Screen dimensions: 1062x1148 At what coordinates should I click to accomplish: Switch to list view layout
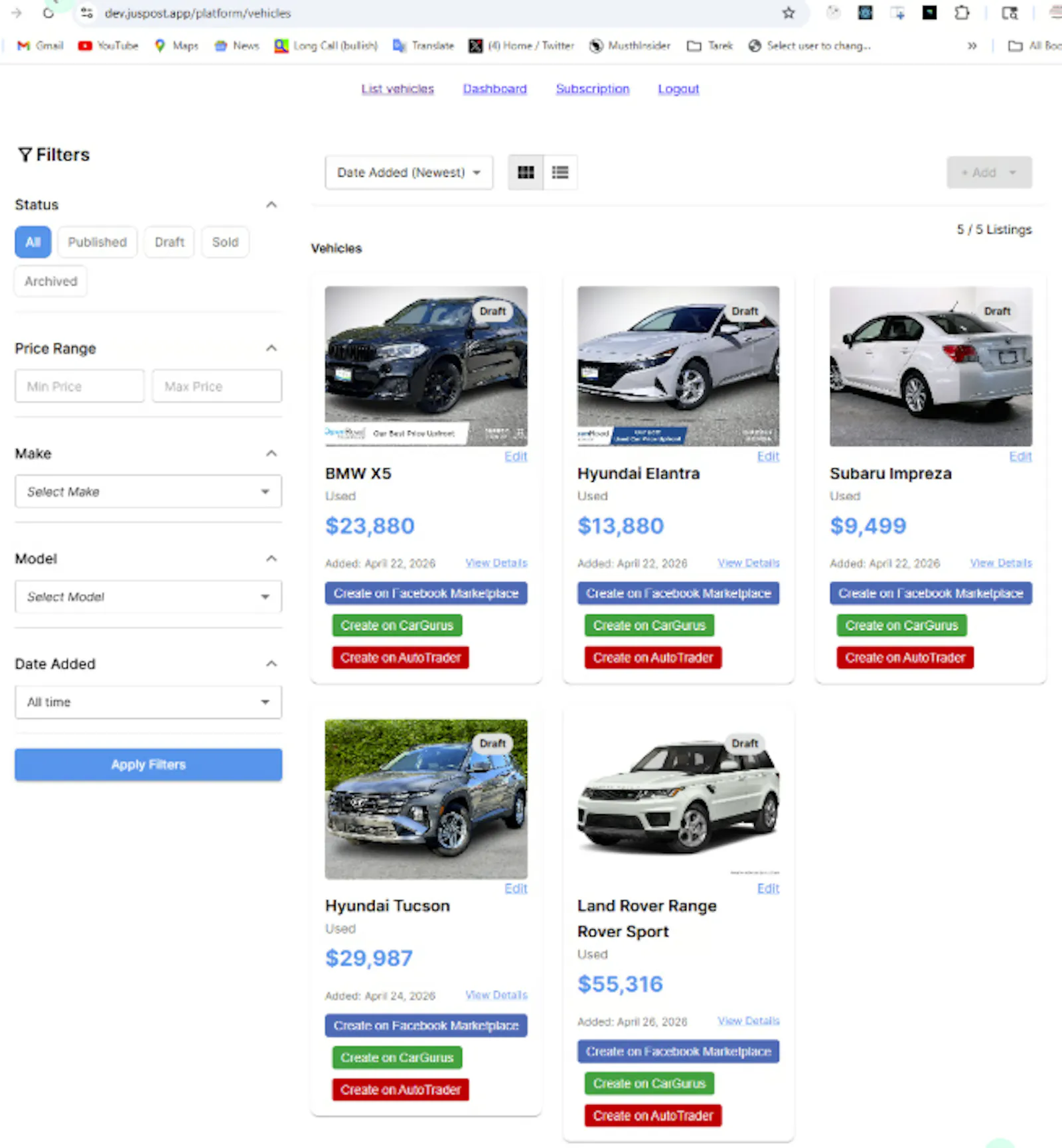point(560,173)
